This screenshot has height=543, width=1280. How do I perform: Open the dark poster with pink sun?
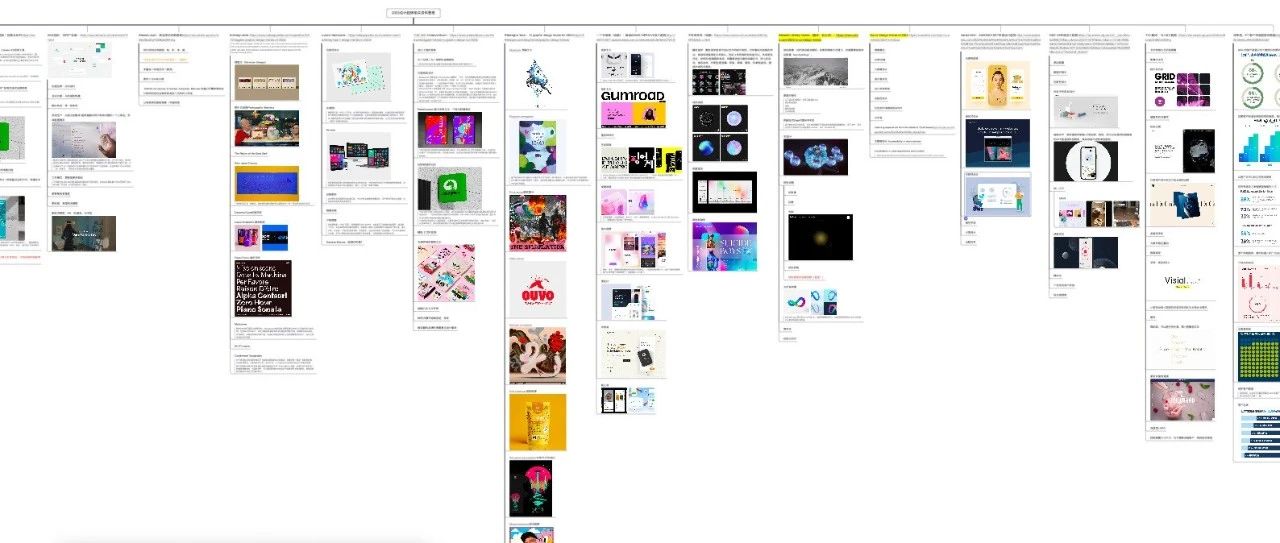point(530,487)
